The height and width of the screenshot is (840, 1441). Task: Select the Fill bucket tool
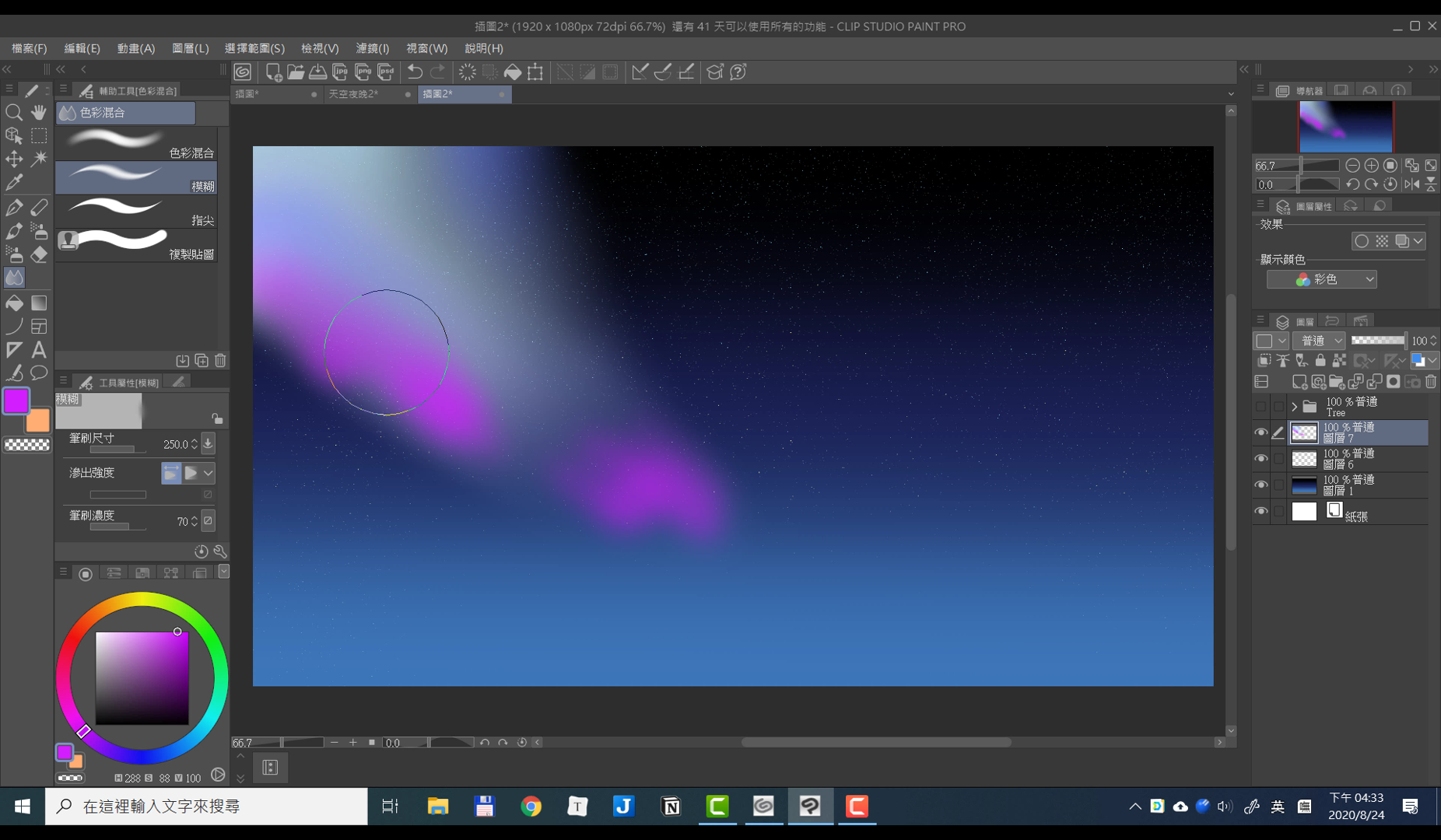pyautogui.click(x=14, y=303)
